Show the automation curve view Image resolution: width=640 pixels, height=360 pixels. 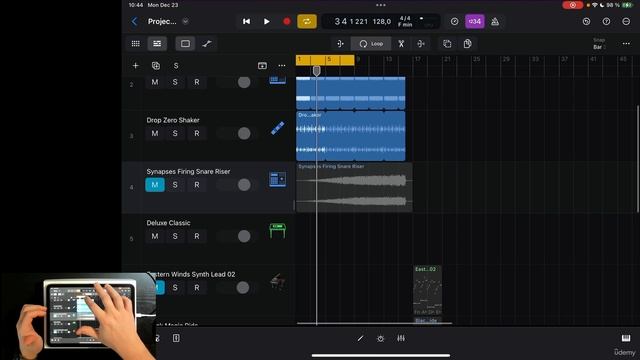207,44
